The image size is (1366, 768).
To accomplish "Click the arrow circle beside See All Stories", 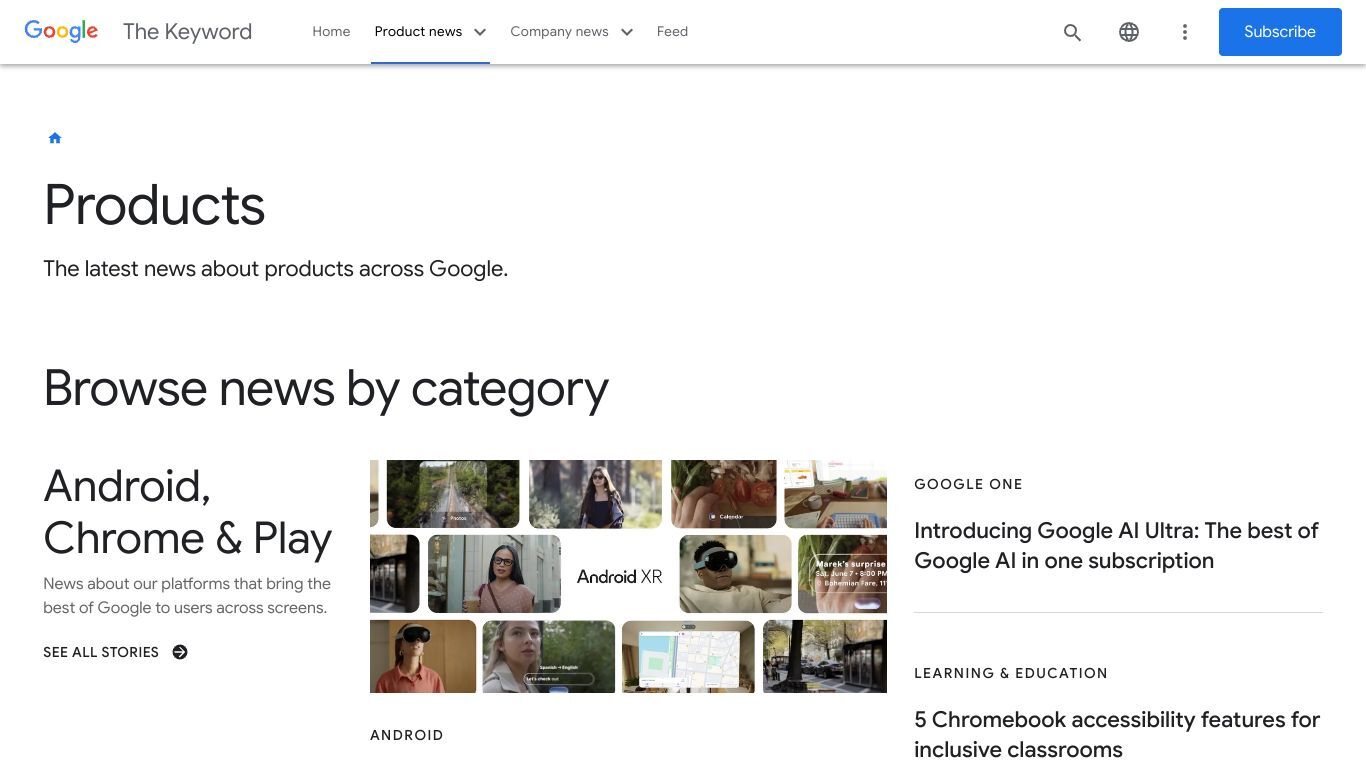I will pyautogui.click(x=180, y=652).
